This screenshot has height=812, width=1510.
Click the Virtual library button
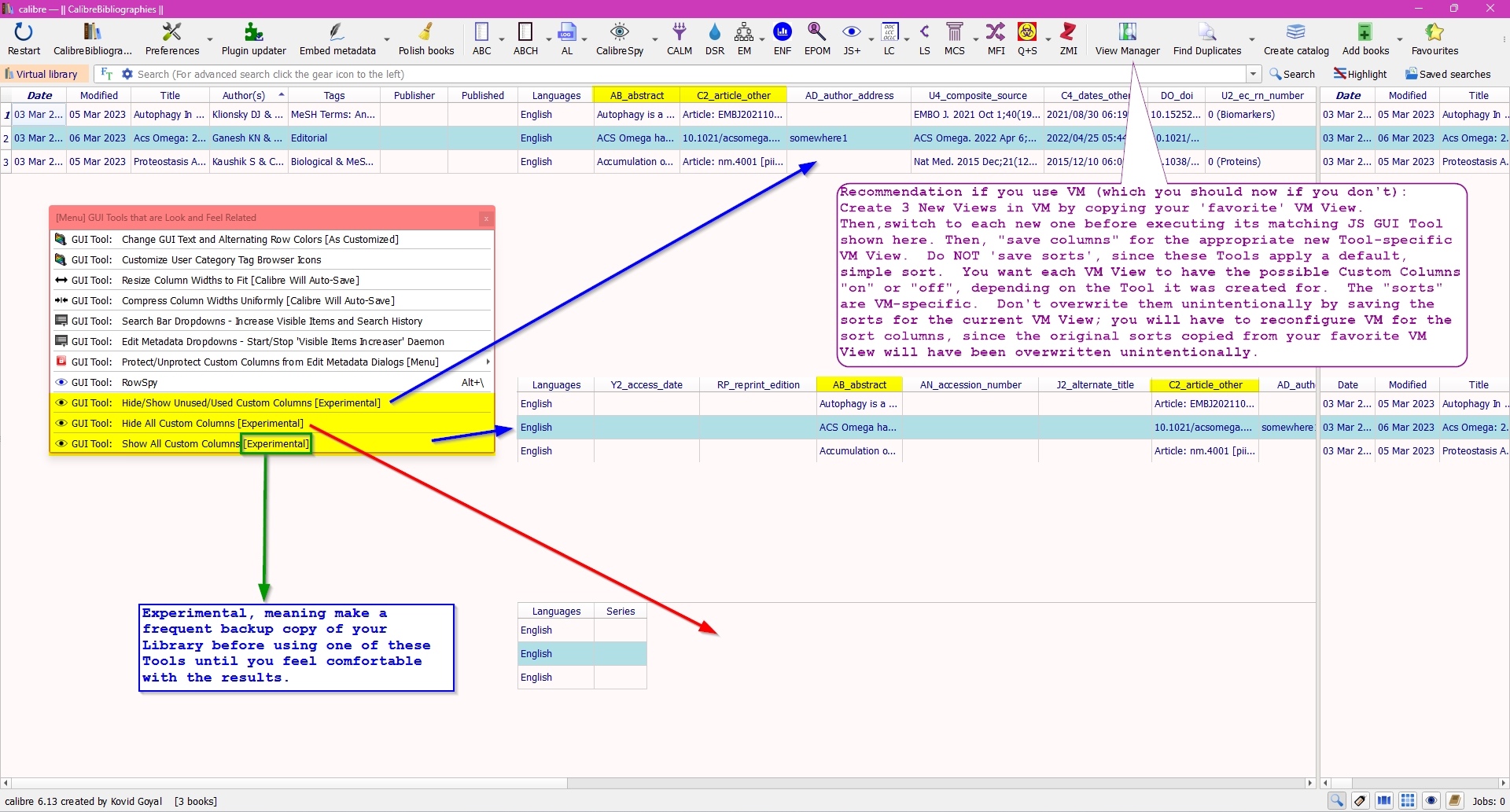42,74
